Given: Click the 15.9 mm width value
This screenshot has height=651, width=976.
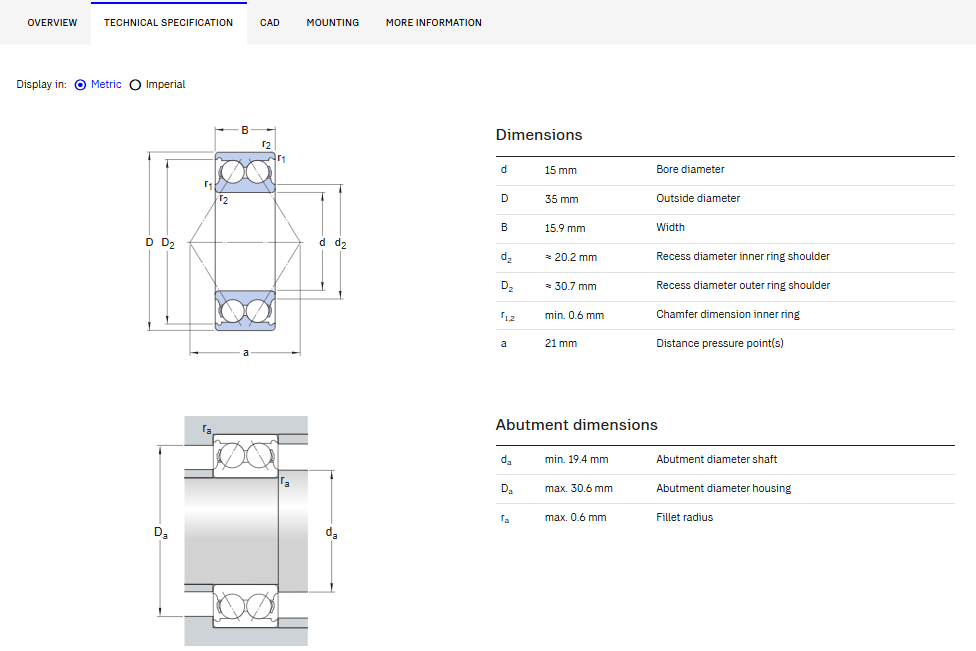Looking at the screenshot, I should (x=565, y=228).
